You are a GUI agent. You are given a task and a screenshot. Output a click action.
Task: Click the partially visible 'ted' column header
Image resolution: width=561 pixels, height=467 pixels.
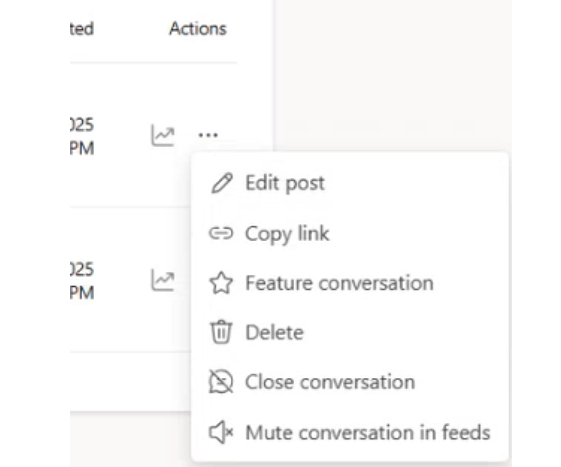point(82,29)
